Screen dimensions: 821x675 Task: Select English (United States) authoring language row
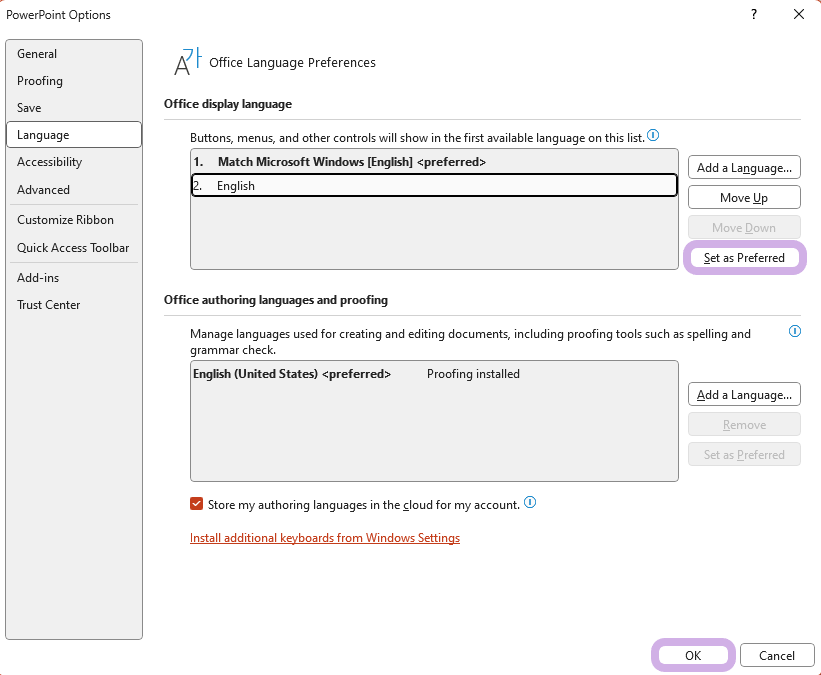(290, 374)
